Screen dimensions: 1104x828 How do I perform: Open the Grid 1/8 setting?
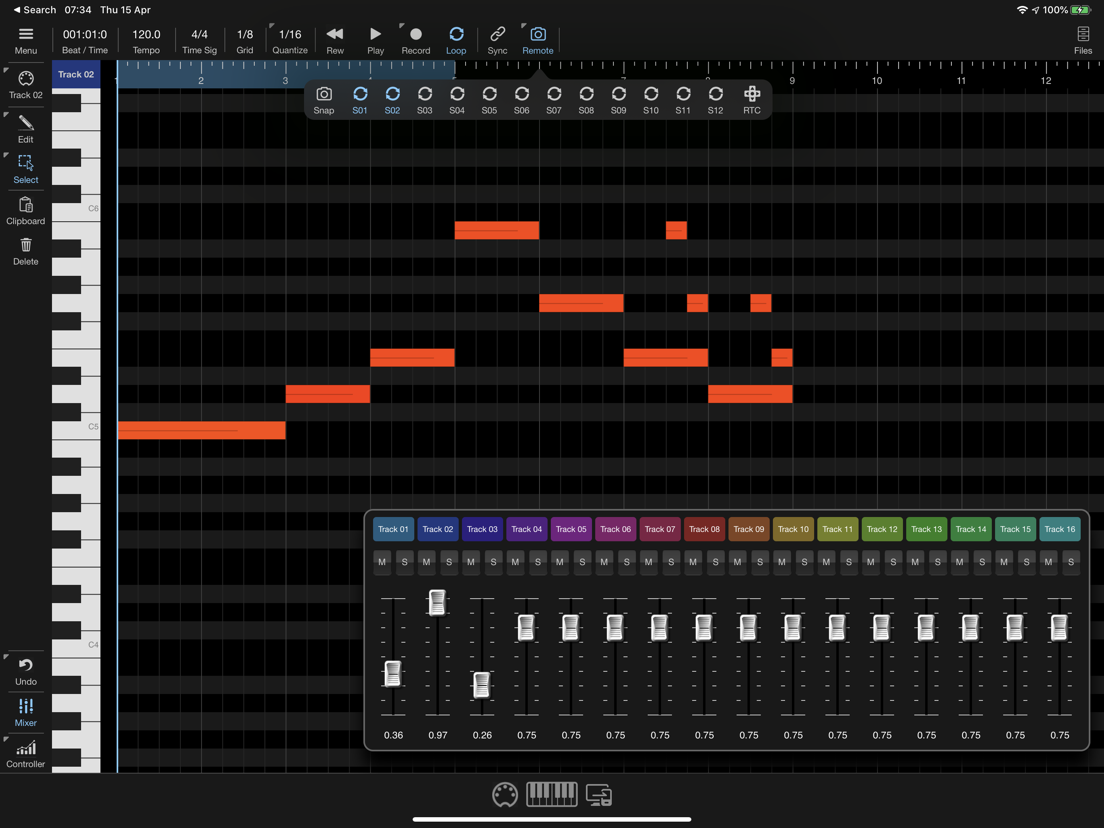pyautogui.click(x=245, y=41)
